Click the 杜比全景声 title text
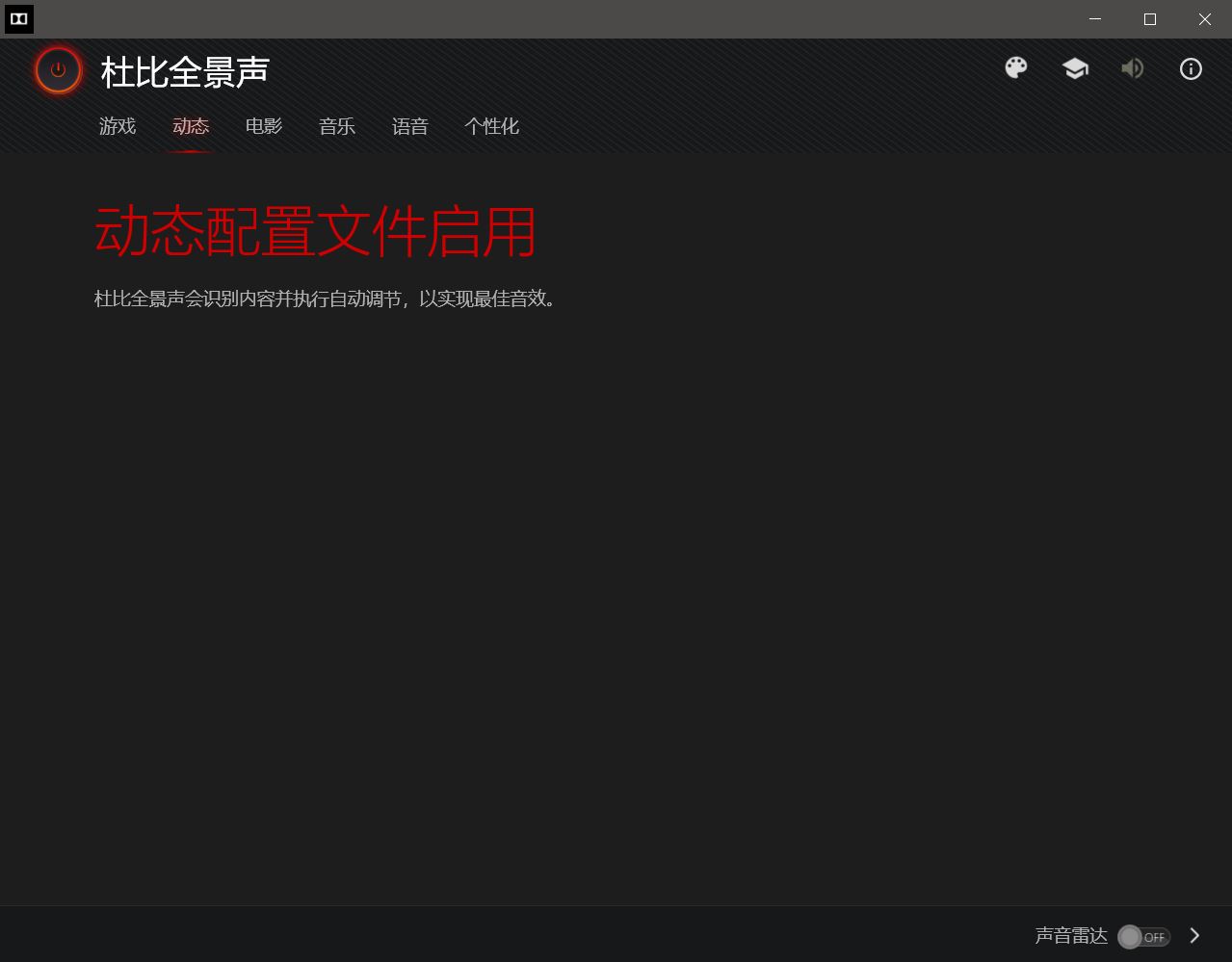 pyautogui.click(x=185, y=71)
